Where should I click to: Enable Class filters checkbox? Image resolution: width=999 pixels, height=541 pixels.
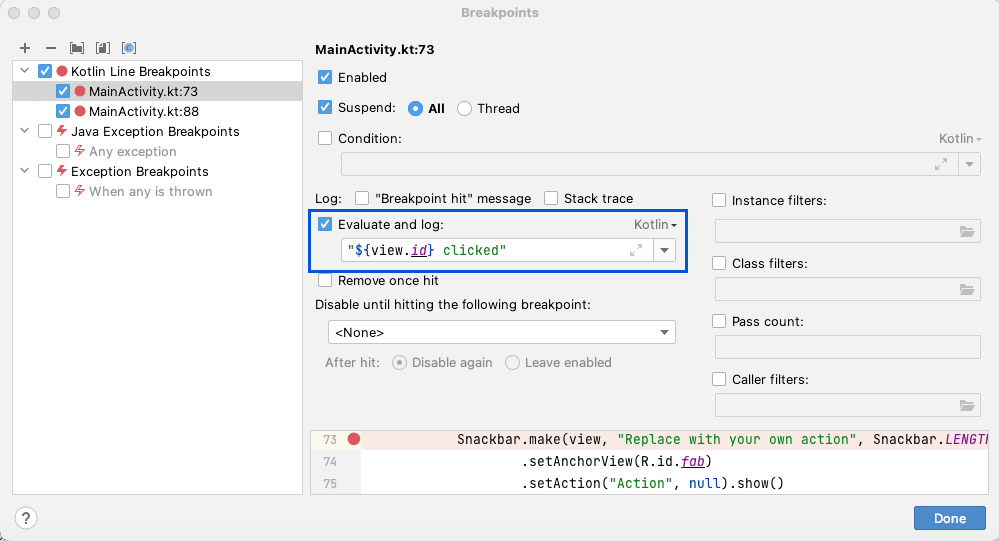pyautogui.click(x=719, y=263)
